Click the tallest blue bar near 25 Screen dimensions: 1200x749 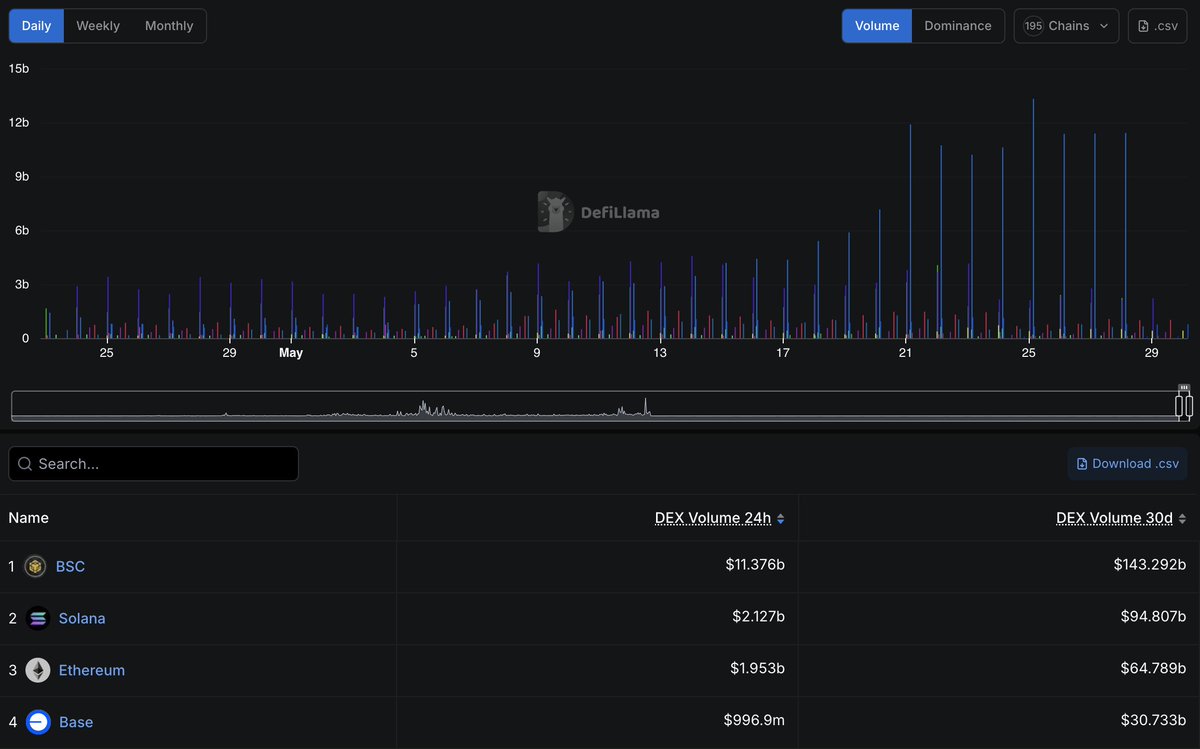coord(1033,219)
